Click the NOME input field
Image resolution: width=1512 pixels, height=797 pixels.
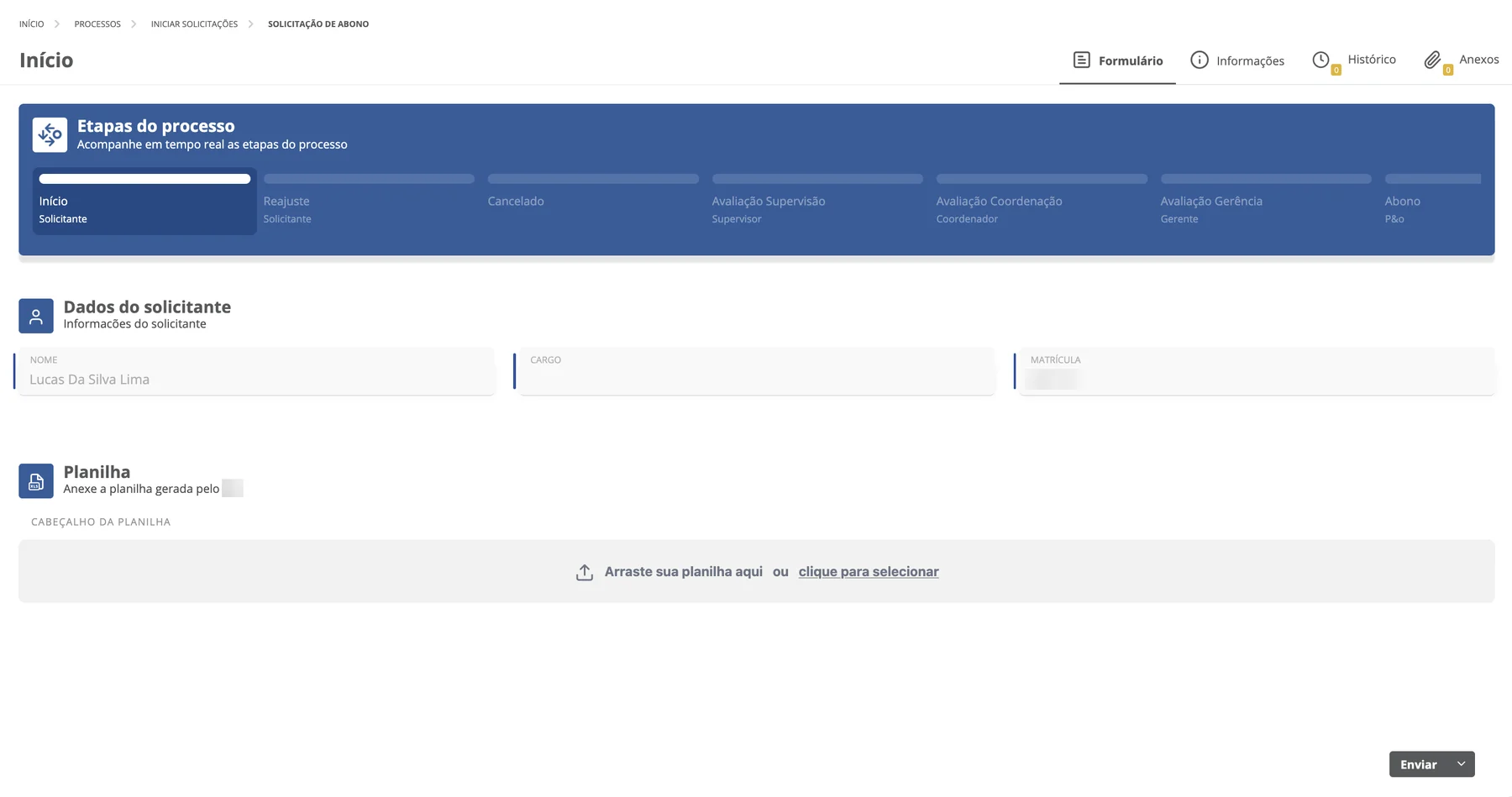point(256,371)
